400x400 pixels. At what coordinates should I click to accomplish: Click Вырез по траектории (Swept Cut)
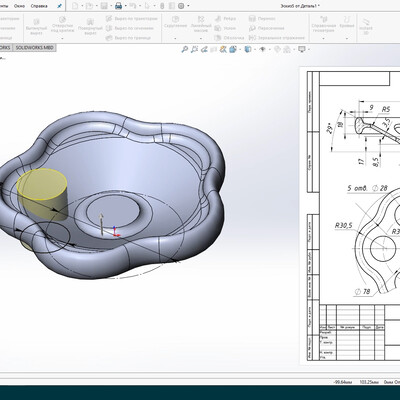pyautogui.click(x=132, y=19)
